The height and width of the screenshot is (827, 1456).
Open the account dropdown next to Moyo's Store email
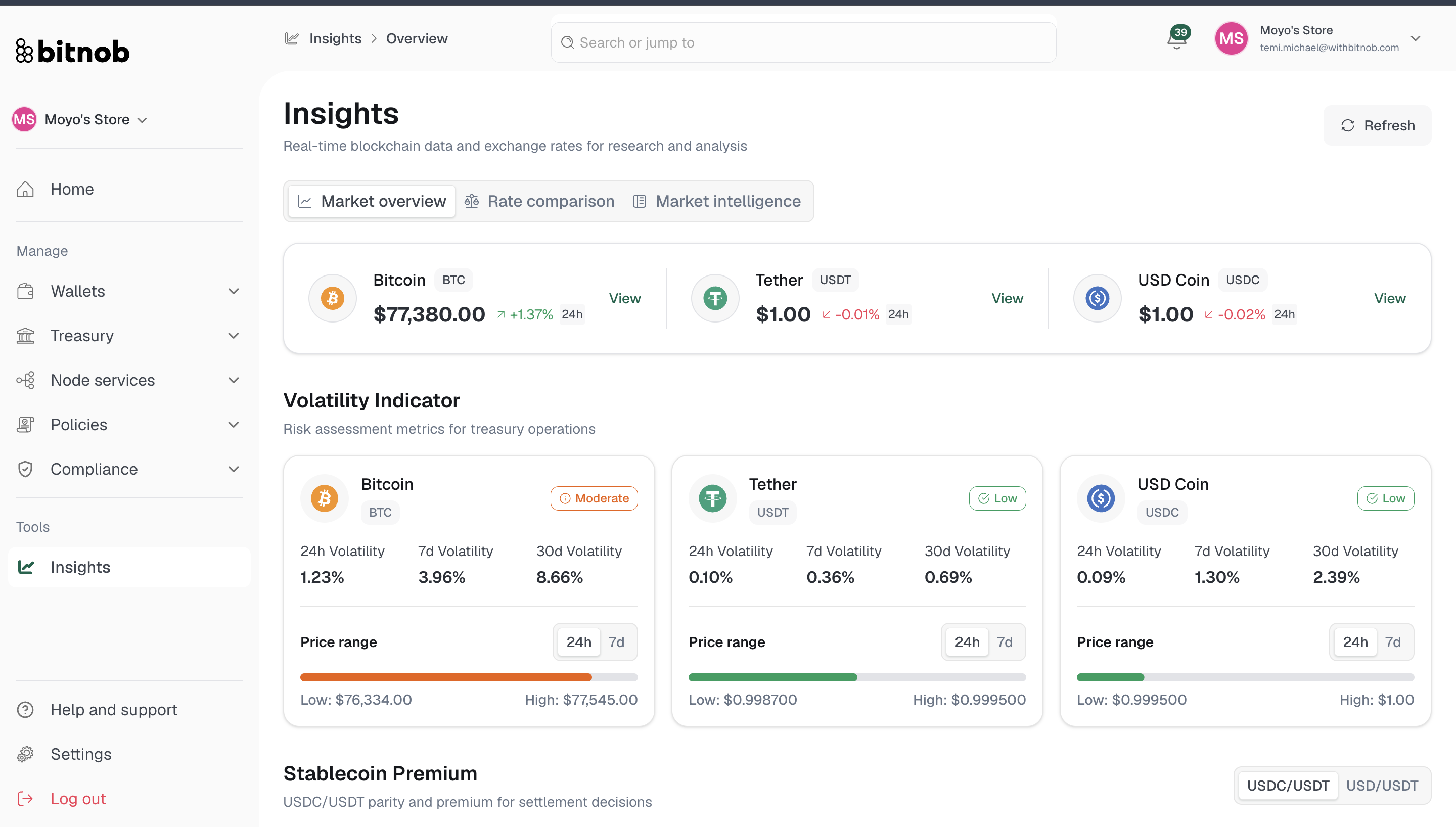coord(1415,38)
